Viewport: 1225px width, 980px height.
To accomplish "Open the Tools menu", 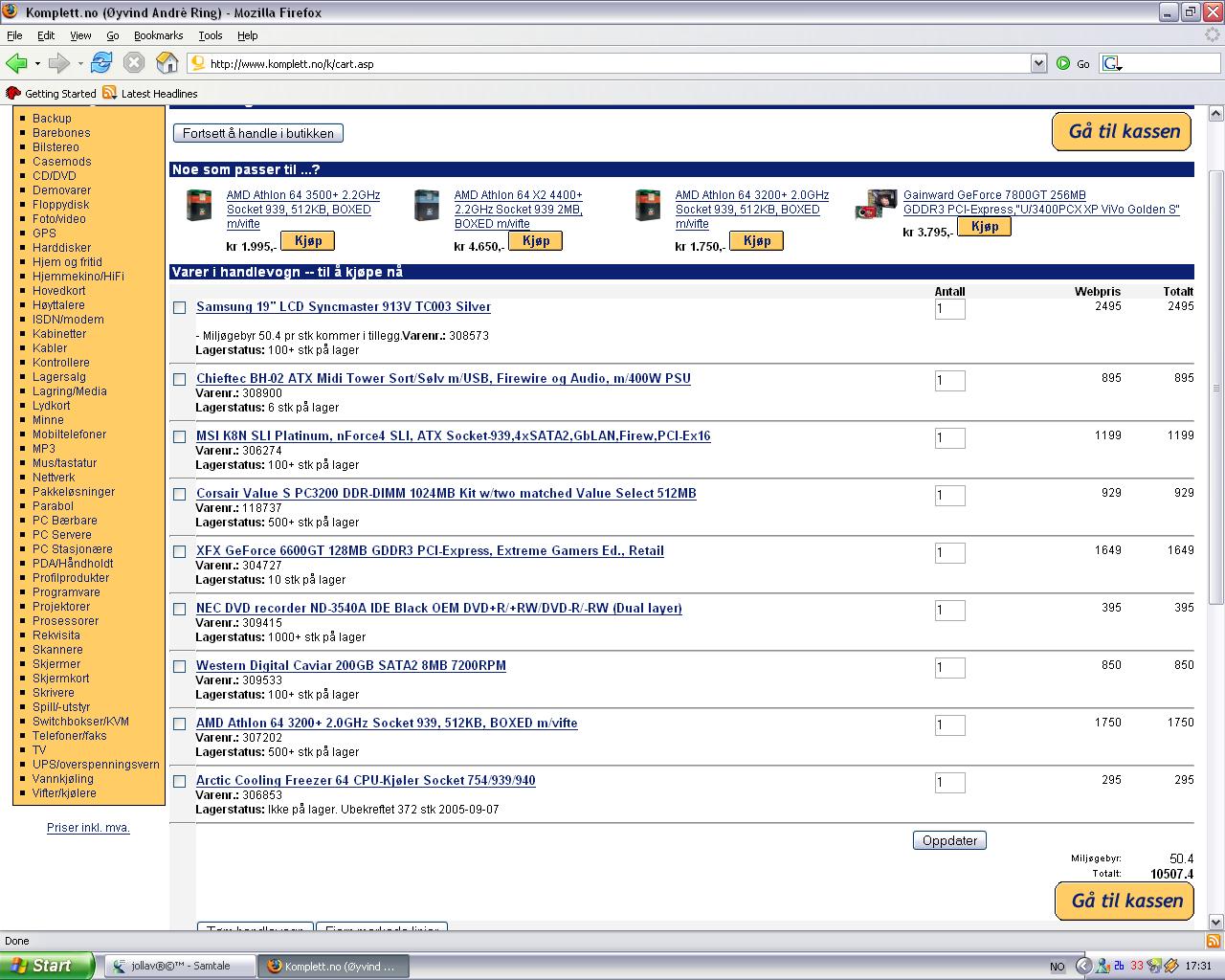I will (x=211, y=35).
